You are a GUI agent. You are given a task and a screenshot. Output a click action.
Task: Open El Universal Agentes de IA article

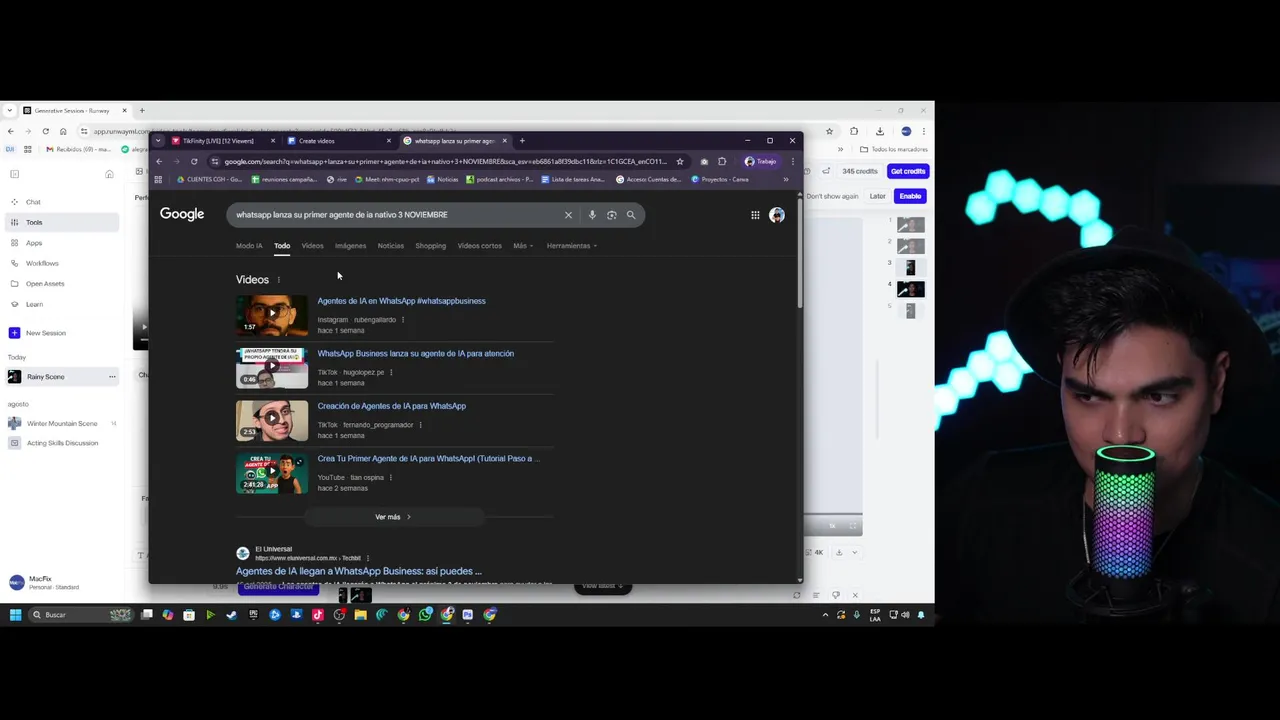pyautogui.click(x=358, y=571)
